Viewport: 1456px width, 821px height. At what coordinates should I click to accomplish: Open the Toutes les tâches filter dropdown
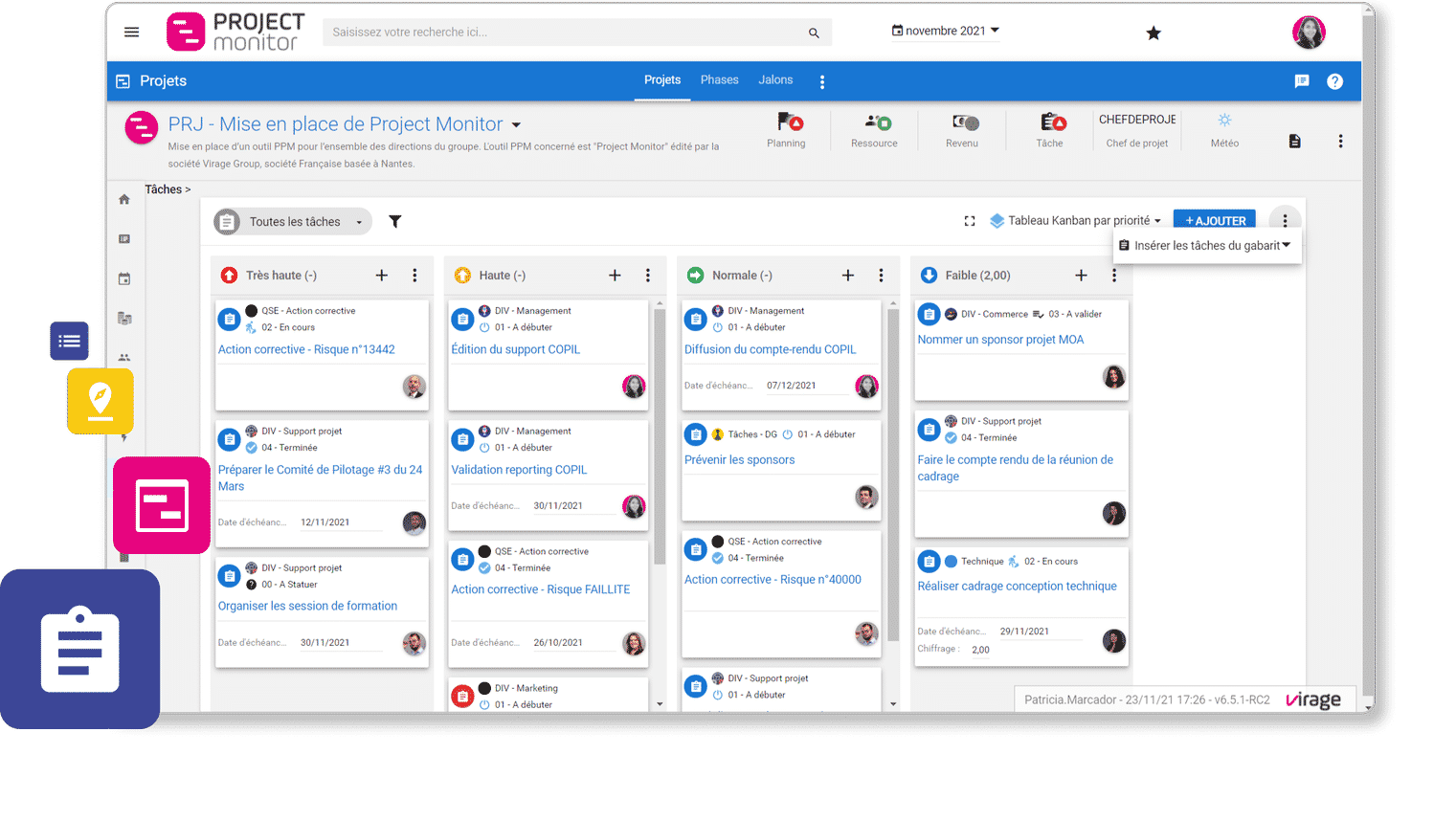pyautogui.click(x=293, y=222)
